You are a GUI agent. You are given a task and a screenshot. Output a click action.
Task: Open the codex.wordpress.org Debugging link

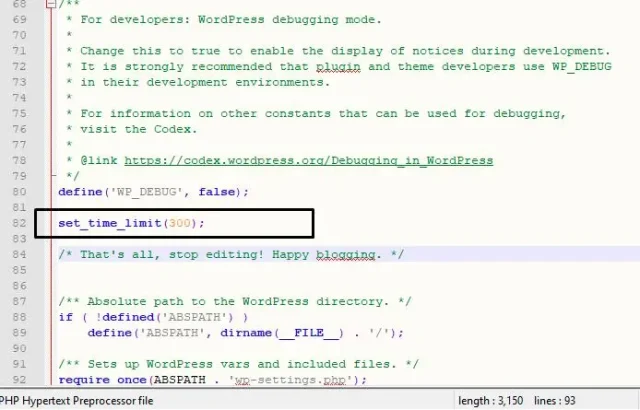309,160
